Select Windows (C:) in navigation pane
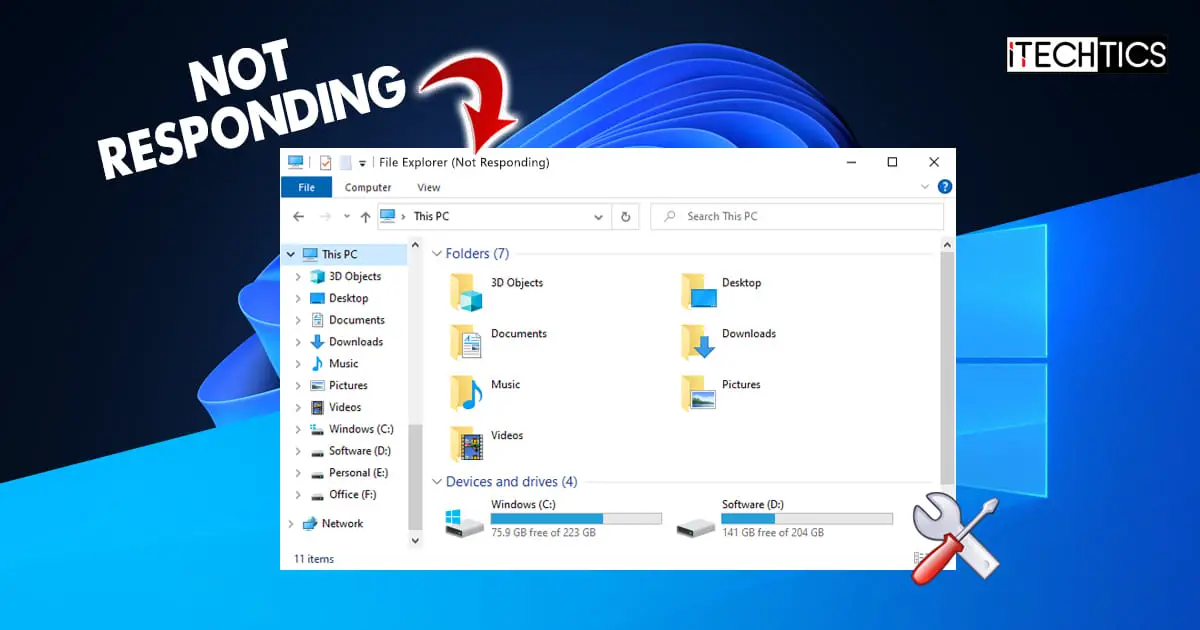This screenshot has width=1200, height=630. (x=351, y=429)
